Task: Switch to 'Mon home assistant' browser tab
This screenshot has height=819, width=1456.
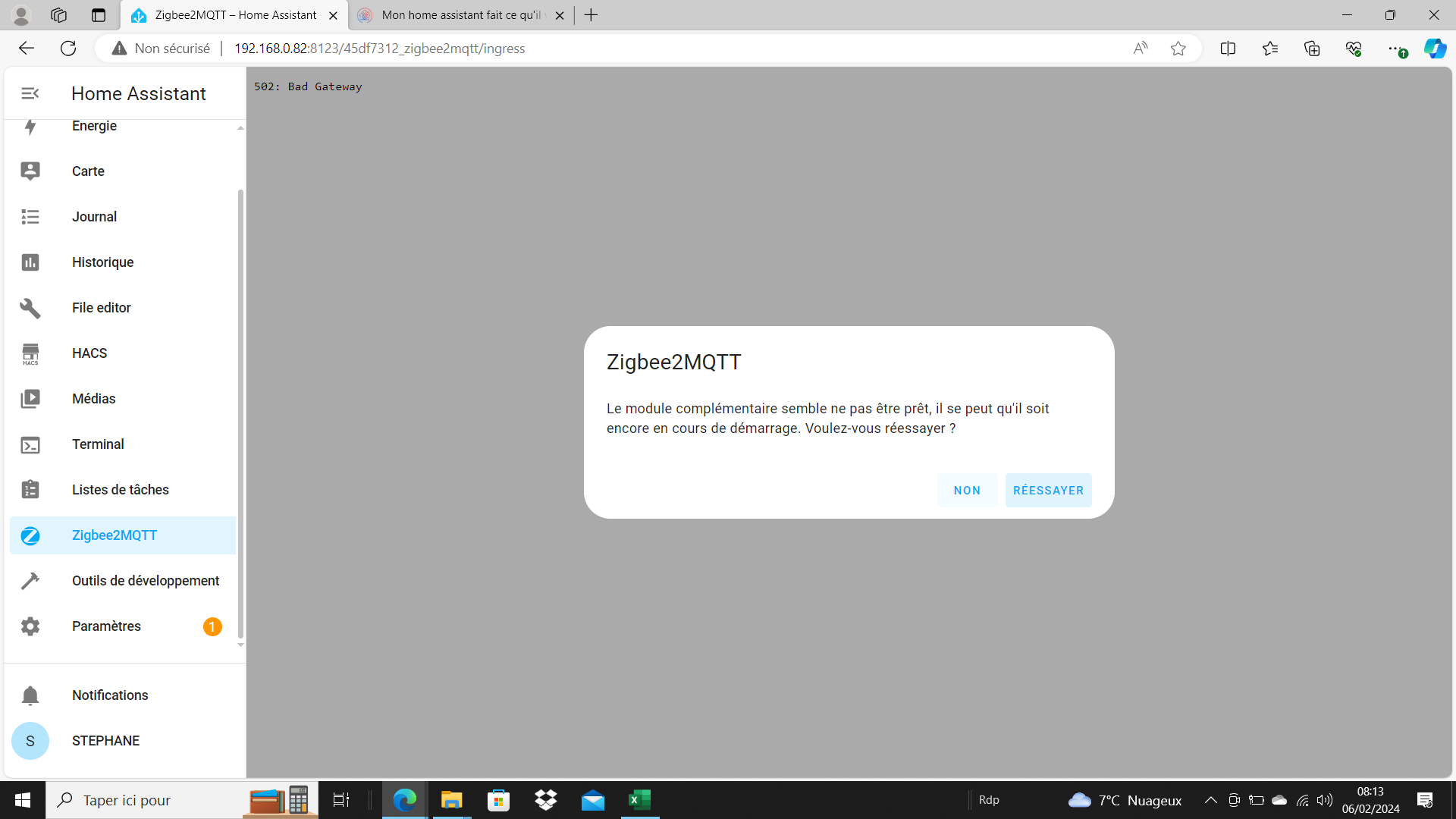Action: 461,15
